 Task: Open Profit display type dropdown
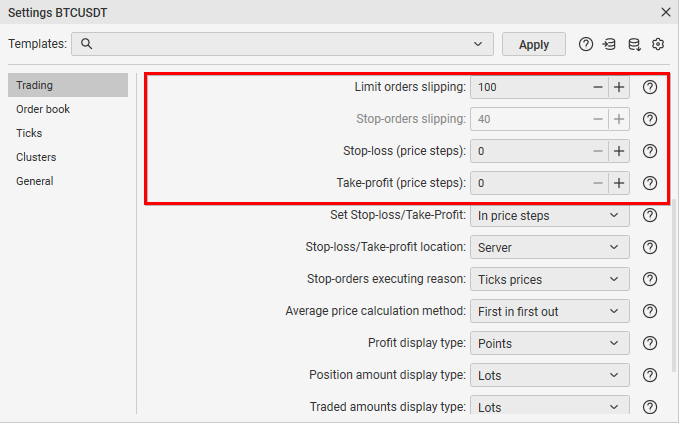550,343
